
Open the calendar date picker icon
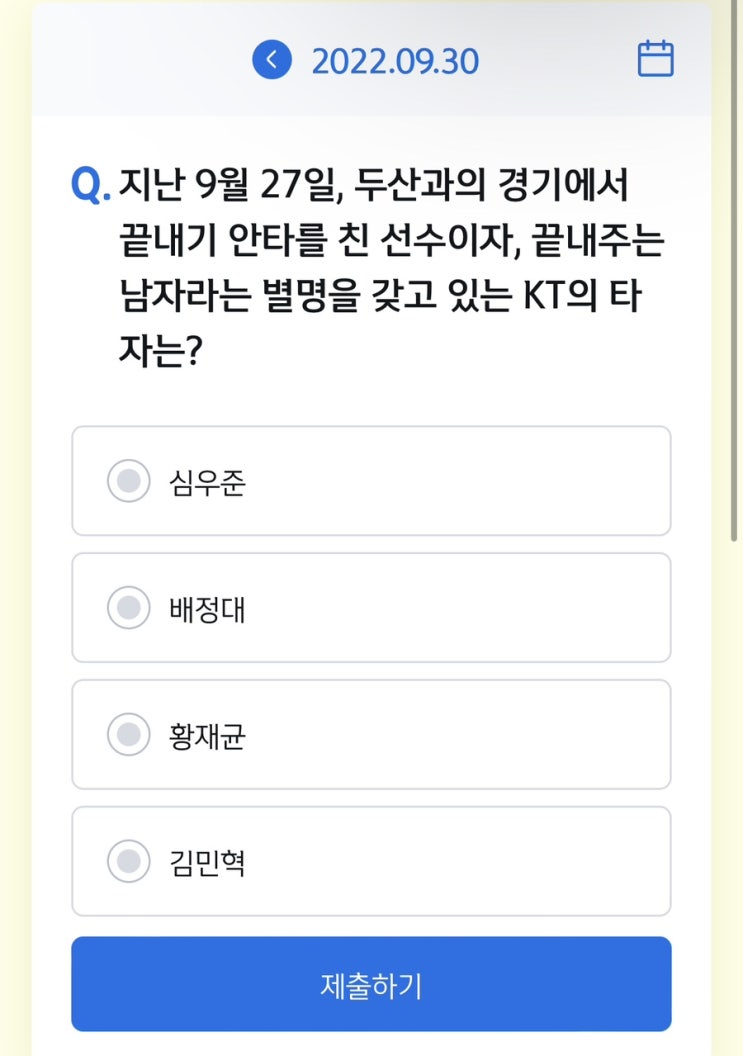(655, 59)
